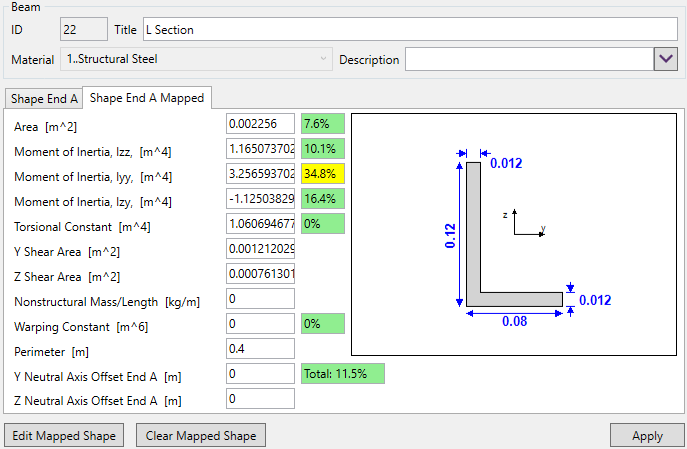Switch to the Shape End A tab
Image resolution: width=687 pixels, height=449 pixels.
[x=44, y=98]
